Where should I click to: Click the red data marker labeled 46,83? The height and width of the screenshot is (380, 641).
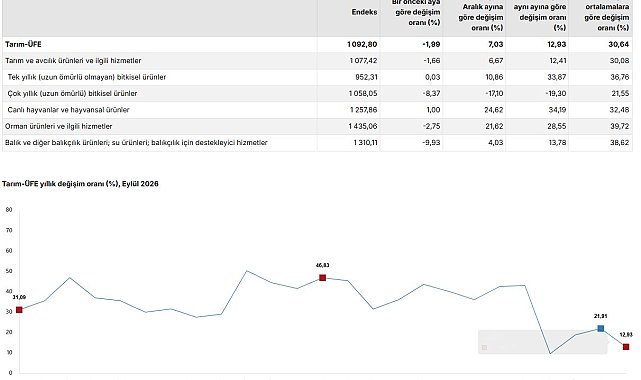[323, 278]
